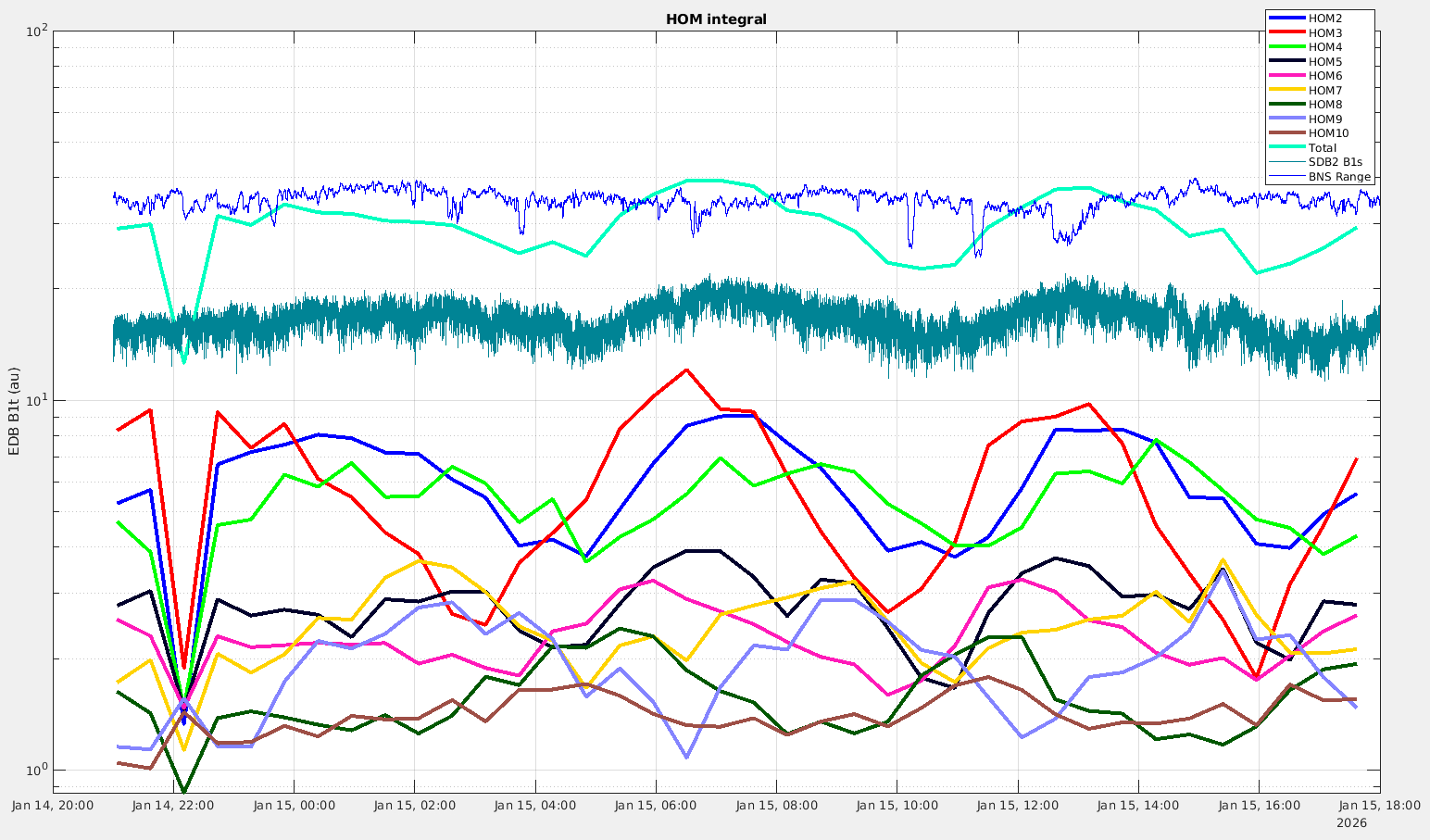
Task: Click the BNS Range legend label
Action: pyautogui.click(x=1339, y=177)
